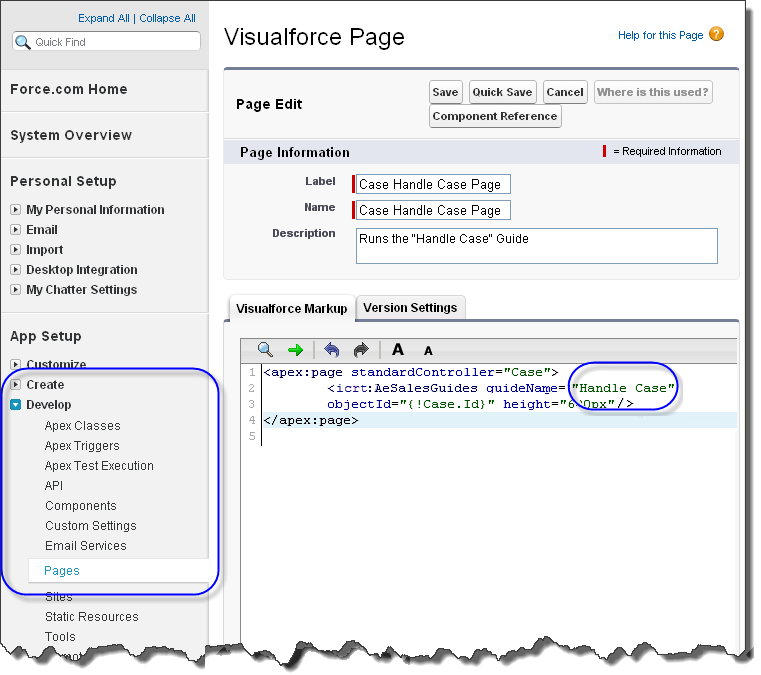The width and height of the screenshot is (761, 675).
Task: Increase editor font with large A icon
Action: point(398,349)
